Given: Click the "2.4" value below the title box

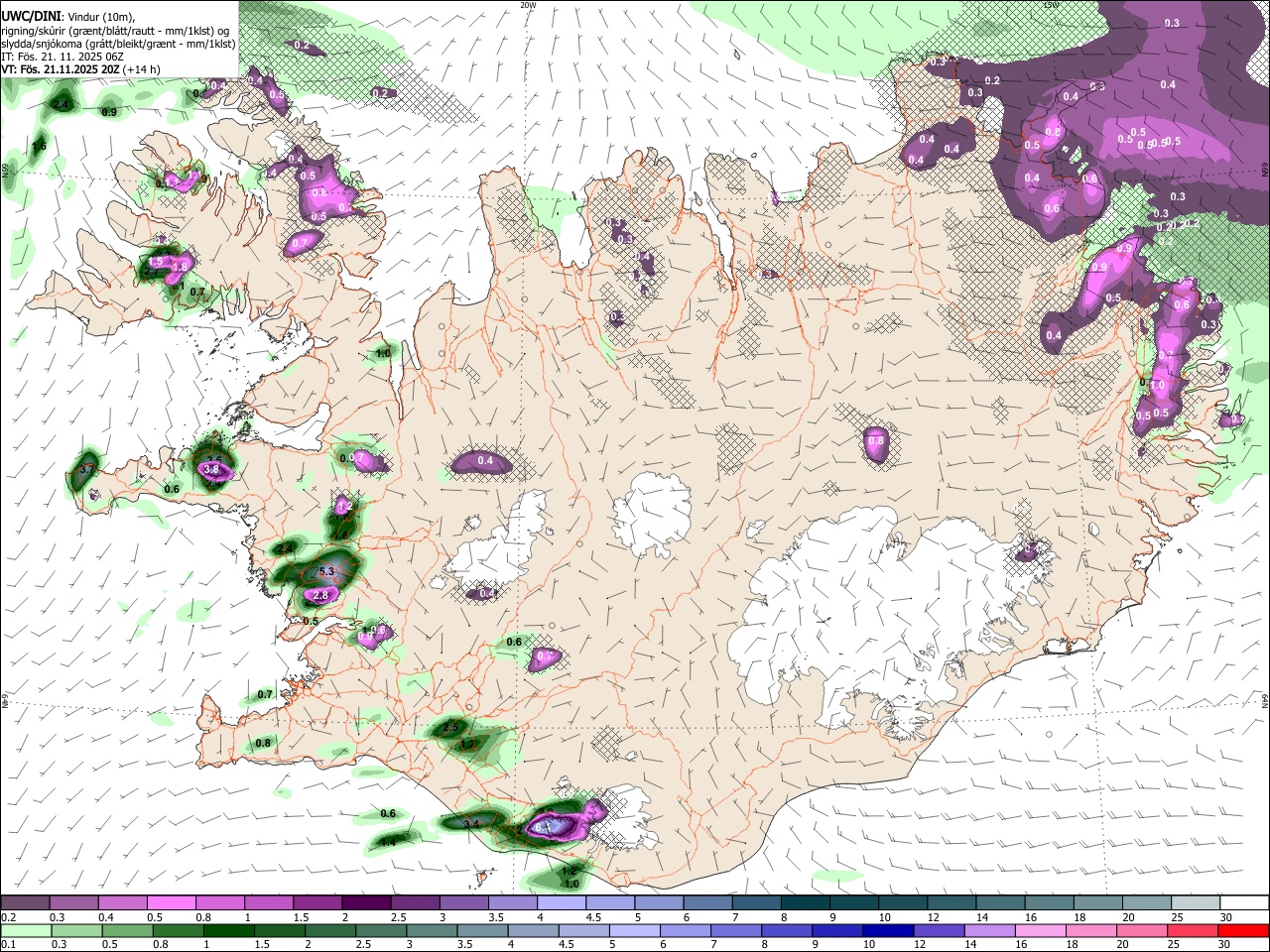Looking at the screenshot, I should (x=62, y=104).
